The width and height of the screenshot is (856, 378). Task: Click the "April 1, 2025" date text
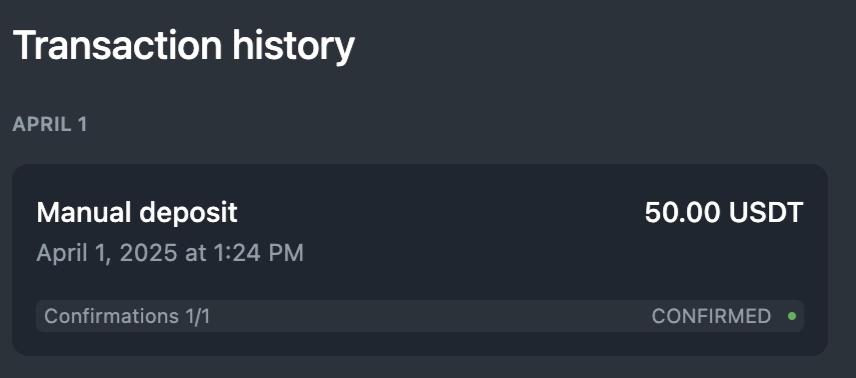click(x=106, y=253)
